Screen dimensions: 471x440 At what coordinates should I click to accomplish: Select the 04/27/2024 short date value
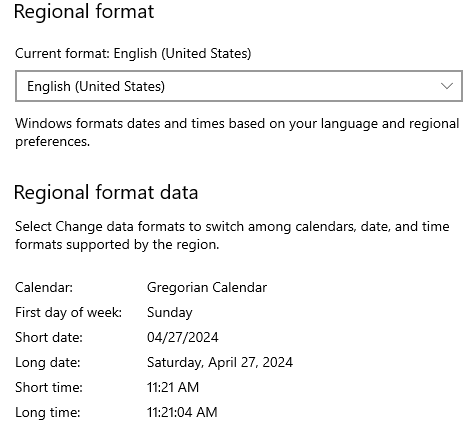coord(183,337)
